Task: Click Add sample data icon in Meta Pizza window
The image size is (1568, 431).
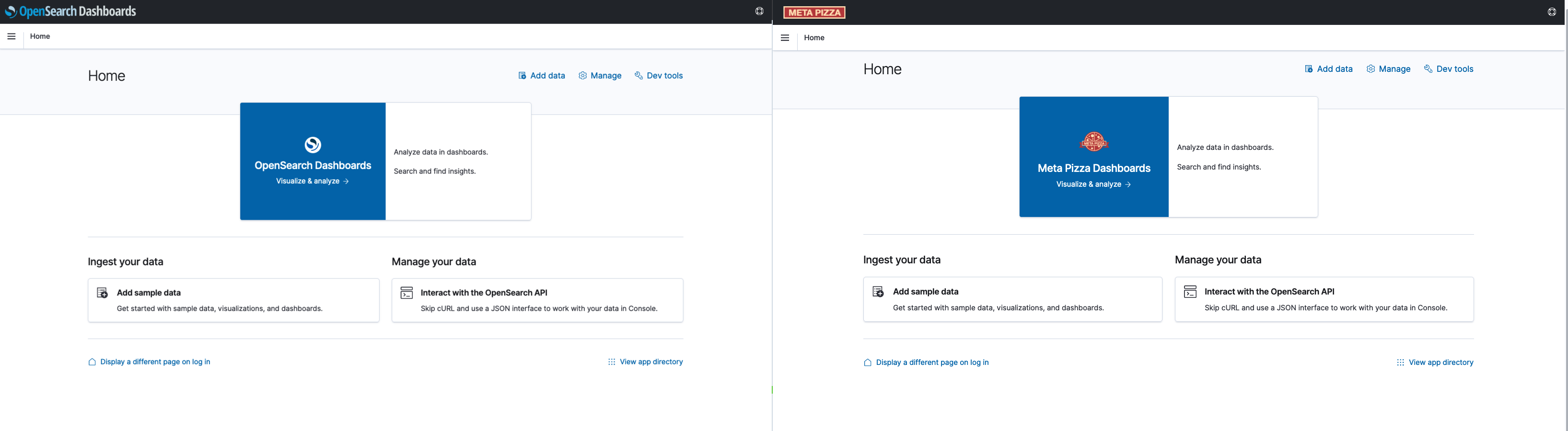Action: coord(878,292)
